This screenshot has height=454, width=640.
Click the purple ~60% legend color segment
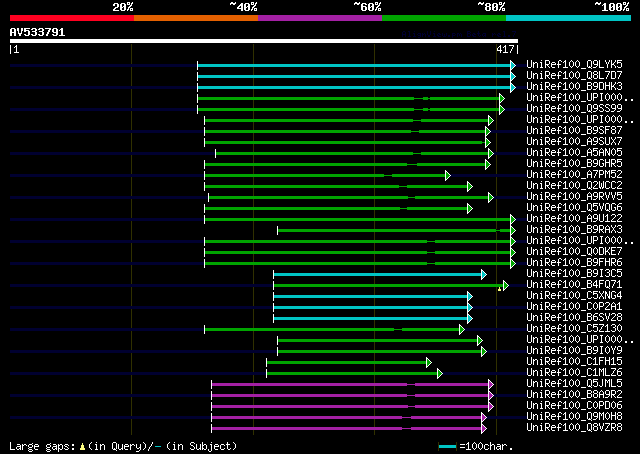320,18
